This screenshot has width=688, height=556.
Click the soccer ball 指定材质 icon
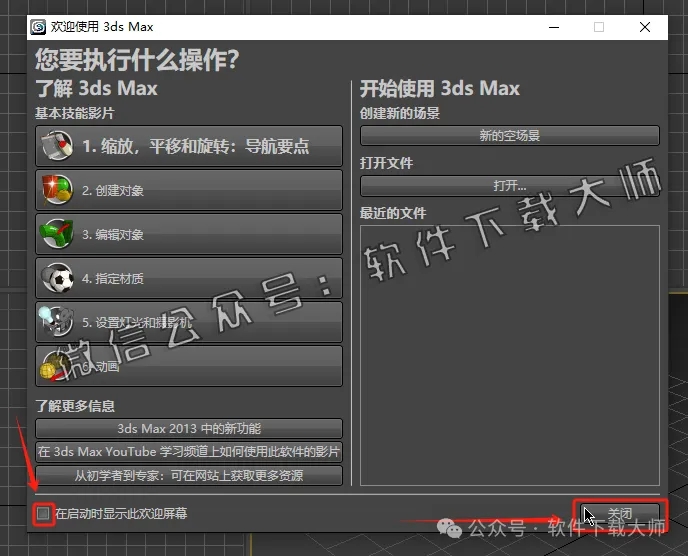tap(57, 278)
